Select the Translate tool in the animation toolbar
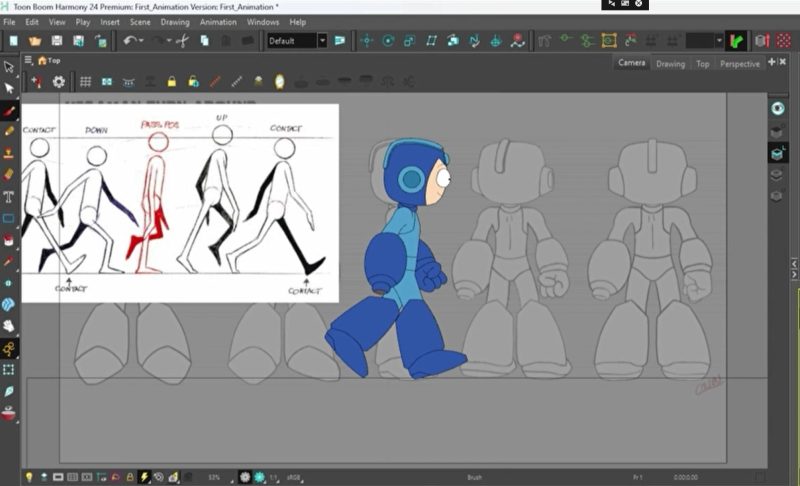The height and width of the screenshot is (486, 800). pos(366,41)
